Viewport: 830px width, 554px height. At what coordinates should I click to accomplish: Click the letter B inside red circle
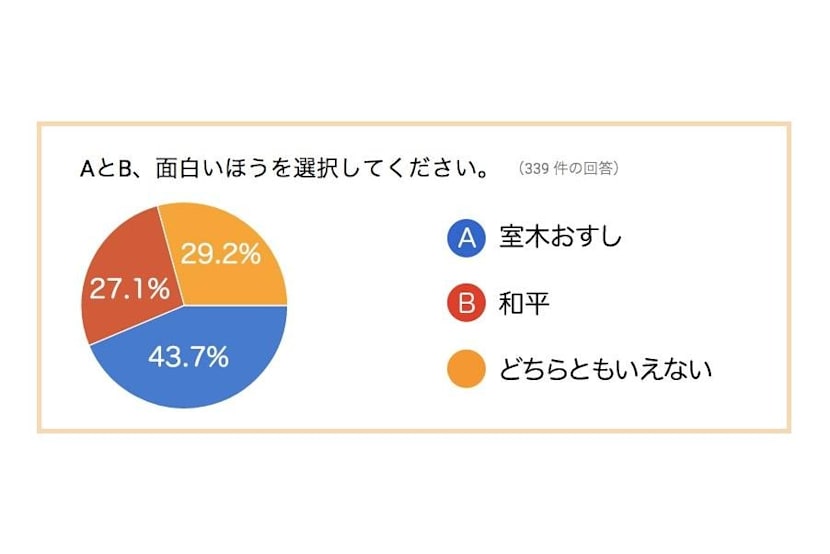(466, 304)
